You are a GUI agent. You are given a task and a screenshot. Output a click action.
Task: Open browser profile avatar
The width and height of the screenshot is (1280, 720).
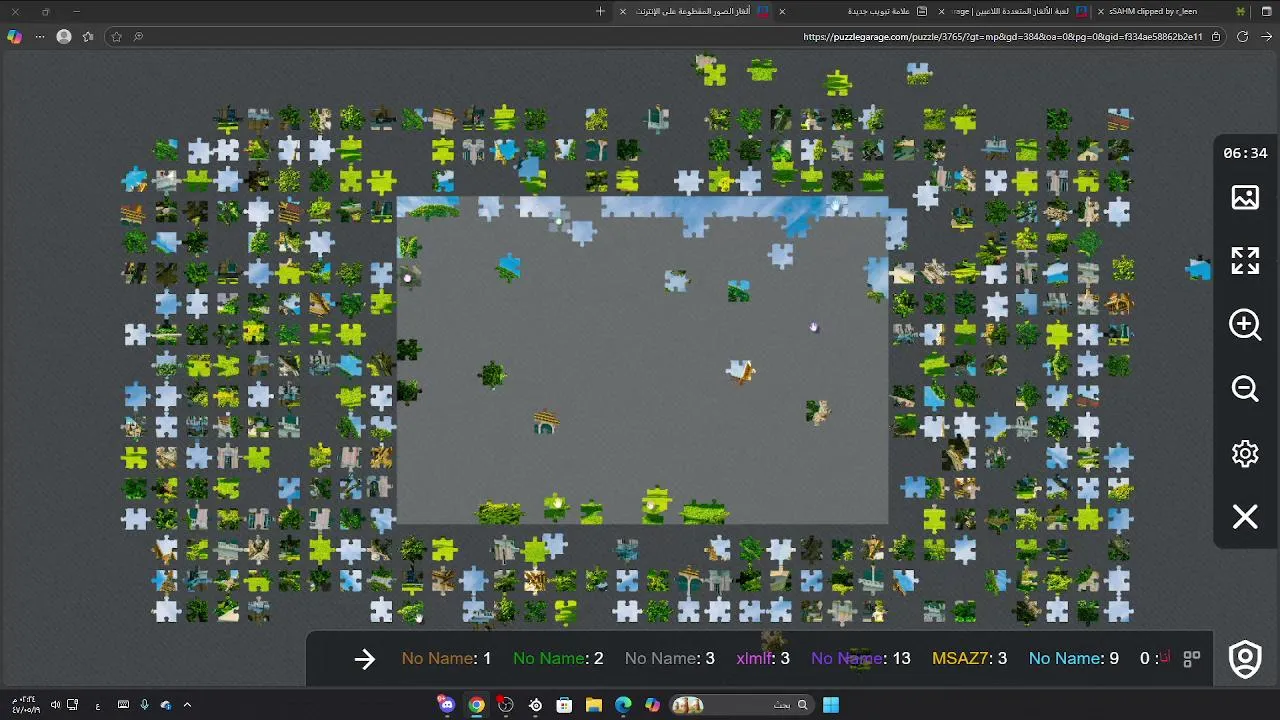pyautogui.click(x=64, y=37)
